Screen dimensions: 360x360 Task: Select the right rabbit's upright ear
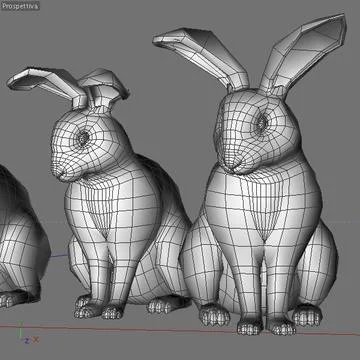(x=303, y=53)
